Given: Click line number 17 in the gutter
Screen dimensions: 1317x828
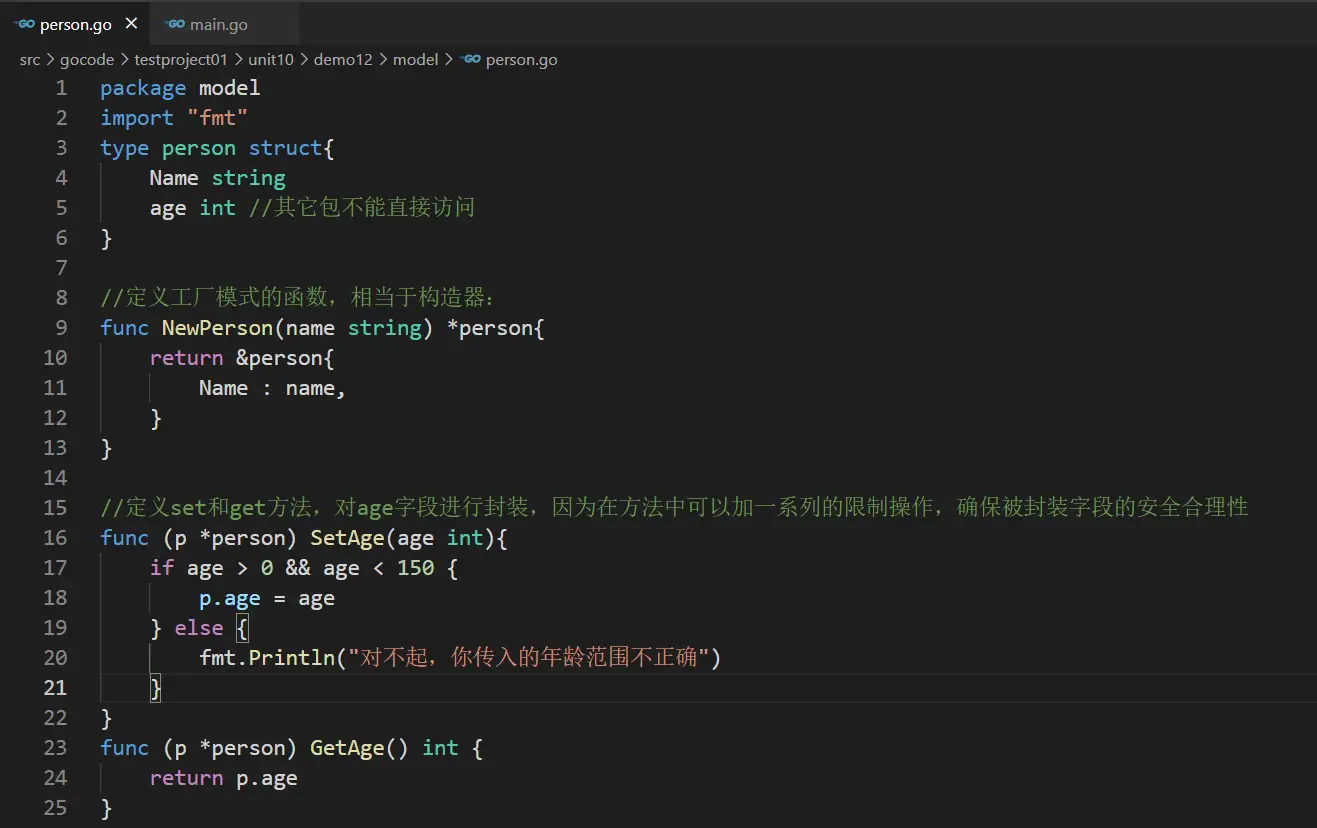Looking at the screenshot, I should pos(55,567).
